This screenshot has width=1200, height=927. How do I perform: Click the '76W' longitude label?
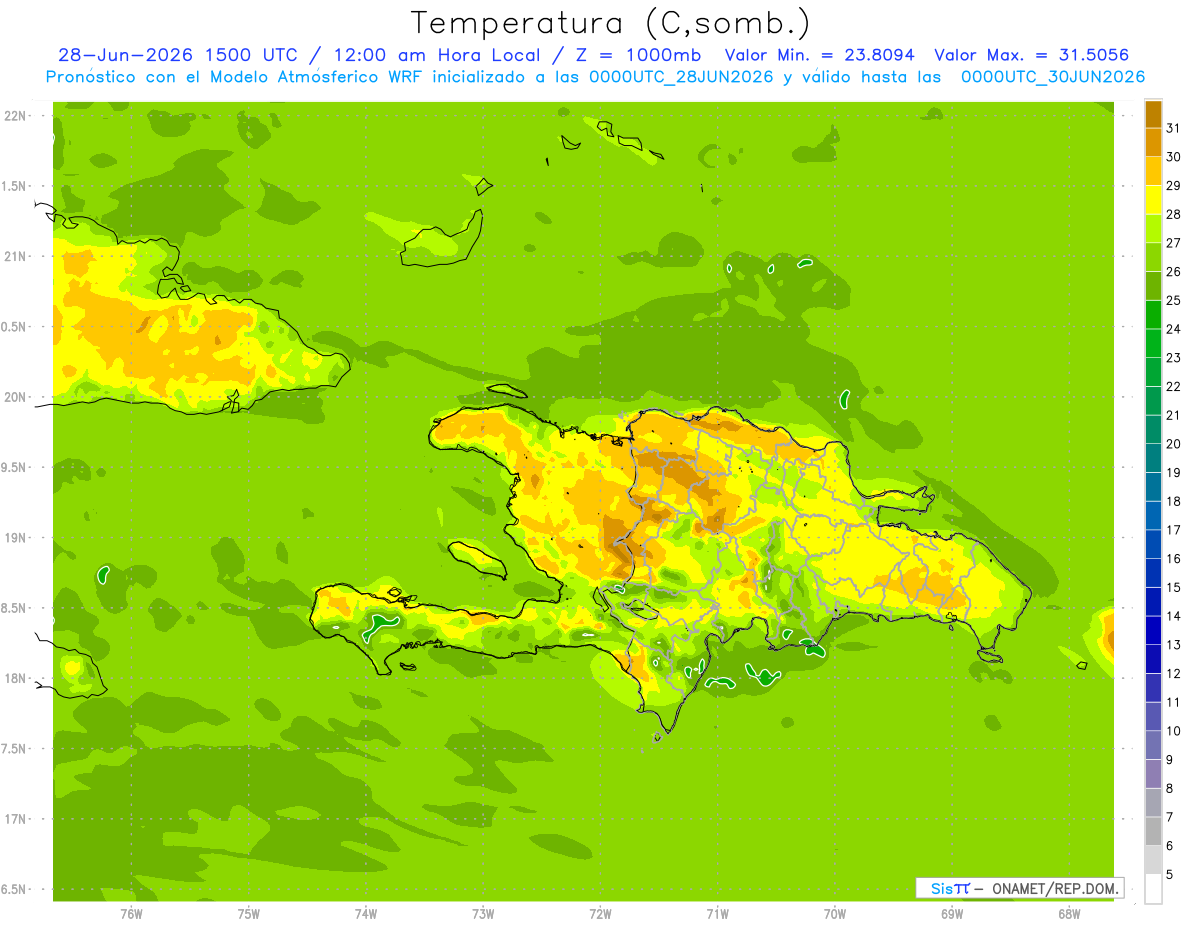click(x=131, y=914)
